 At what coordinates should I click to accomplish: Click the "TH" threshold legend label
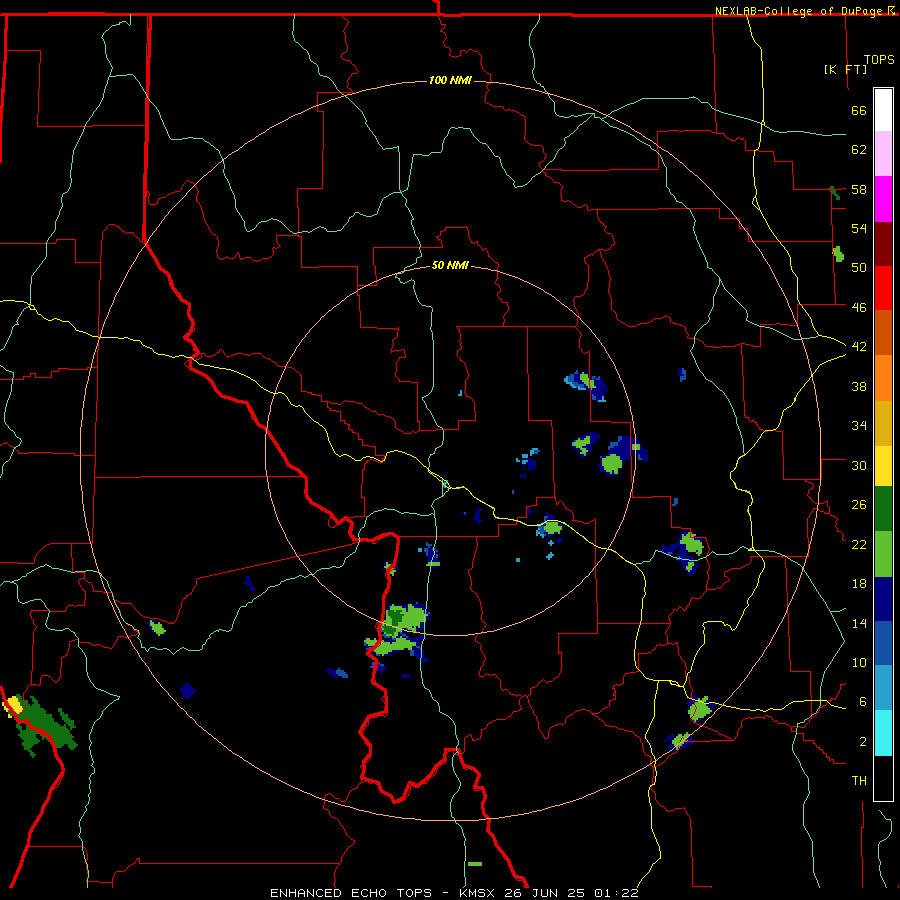tap(859, 781)
